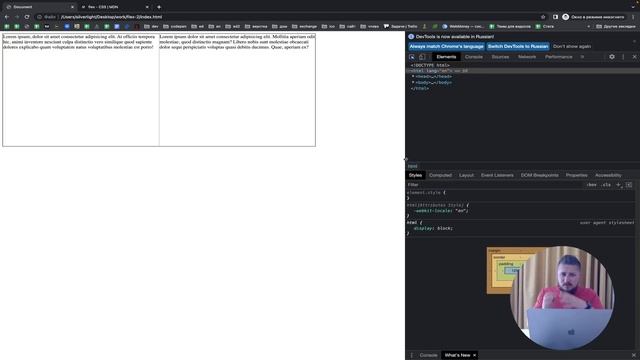Close the What's New drawer tab
The width and height of the screenshot is (640, 360).
(474, 355)
